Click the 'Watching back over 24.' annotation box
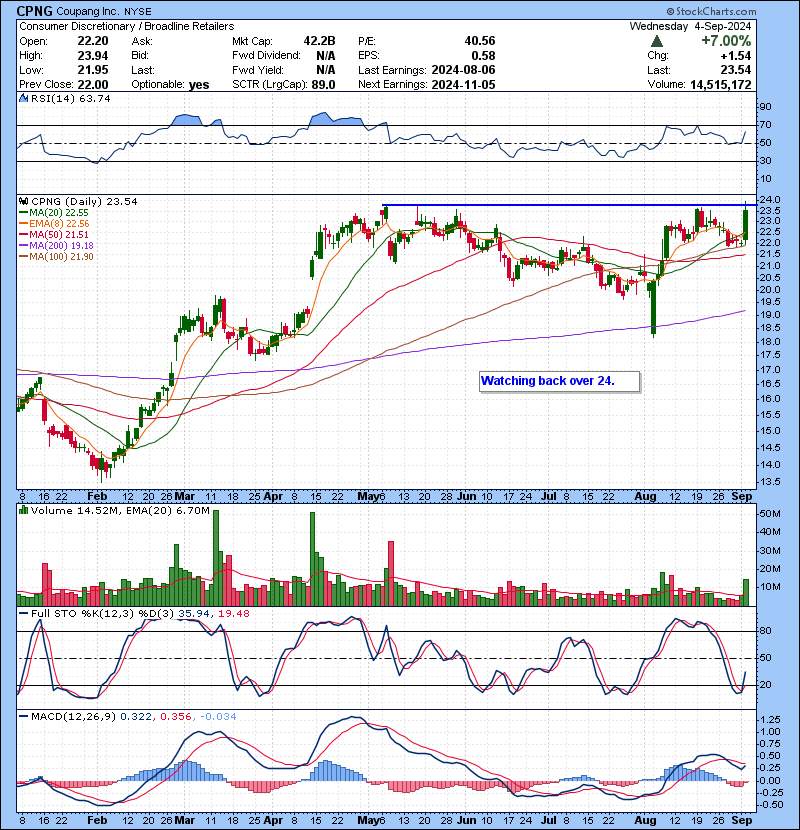This screenshot has width=800, height=830. 559,381
